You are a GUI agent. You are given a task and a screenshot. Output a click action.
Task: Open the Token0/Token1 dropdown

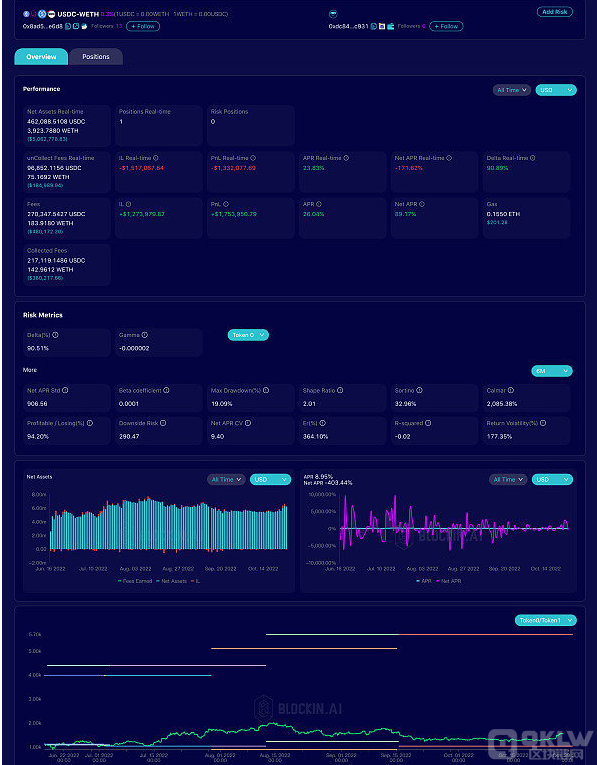pyautogui.click(x=546, y=621)
